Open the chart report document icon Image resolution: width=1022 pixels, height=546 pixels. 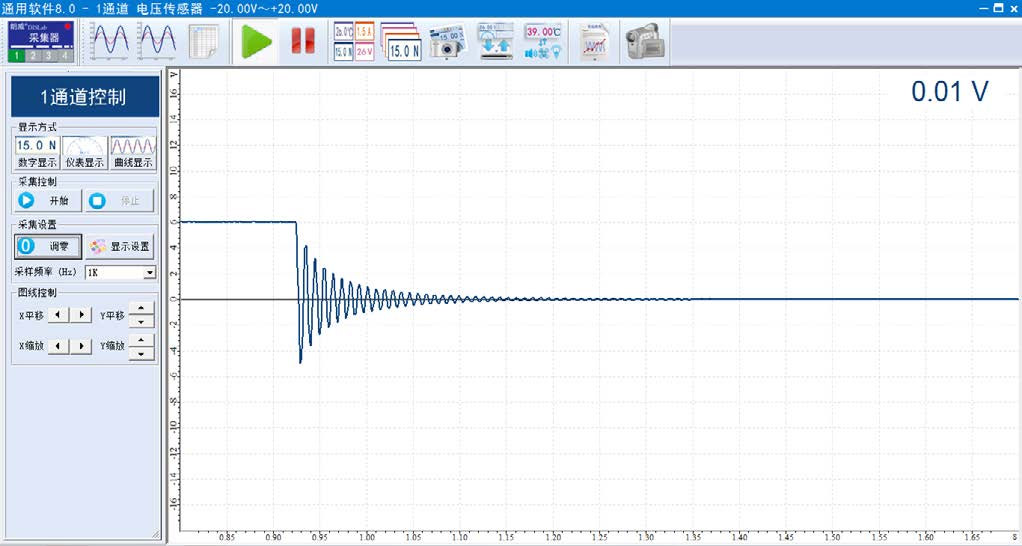click(x=595, y=42)
